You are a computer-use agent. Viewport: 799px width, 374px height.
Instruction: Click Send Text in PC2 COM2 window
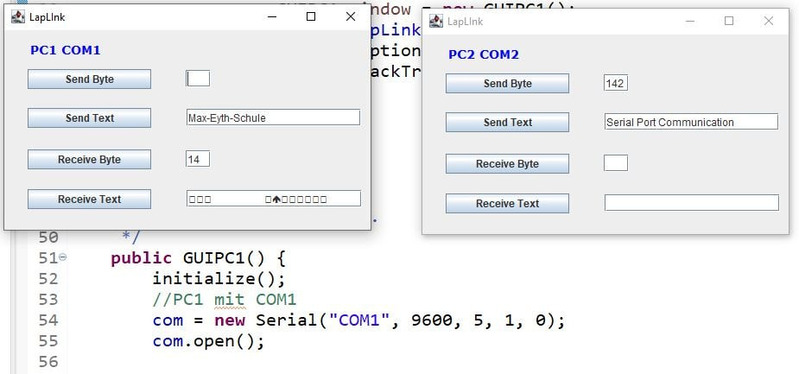coord(507,122)
